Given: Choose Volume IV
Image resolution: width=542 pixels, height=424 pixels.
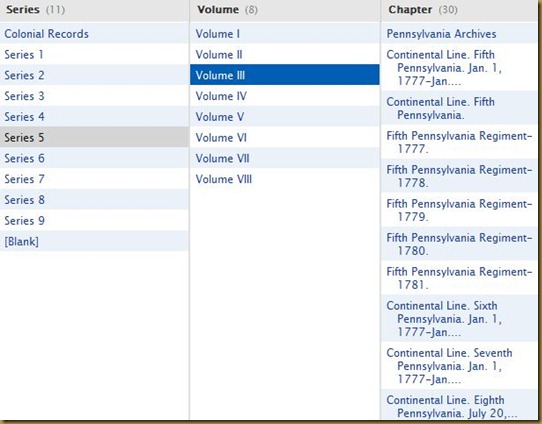Looking at the screenshot, I should coord(285,96).
